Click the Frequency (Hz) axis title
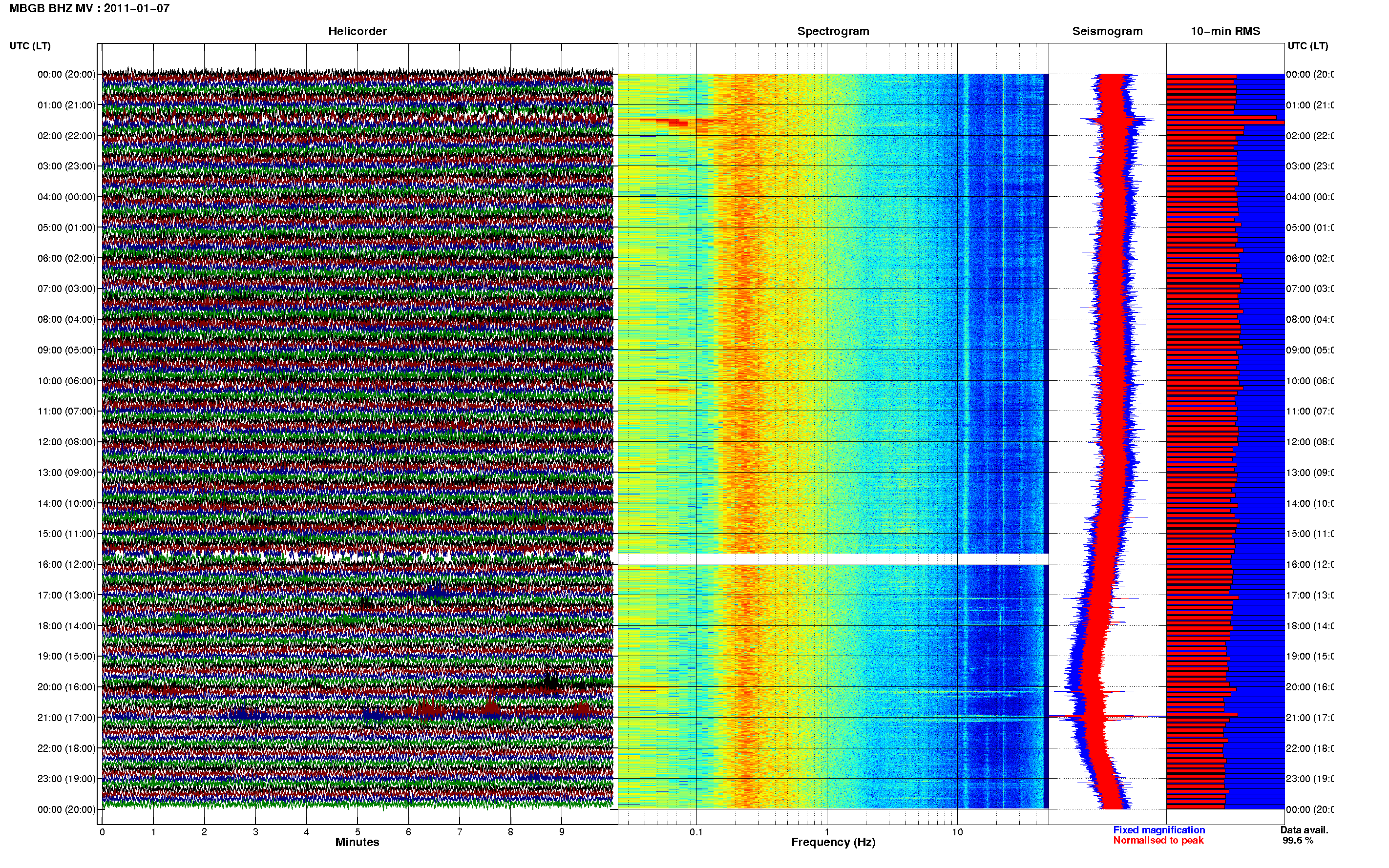The image size is (1389, 868). pyautogui.click(x=833, y=843)
